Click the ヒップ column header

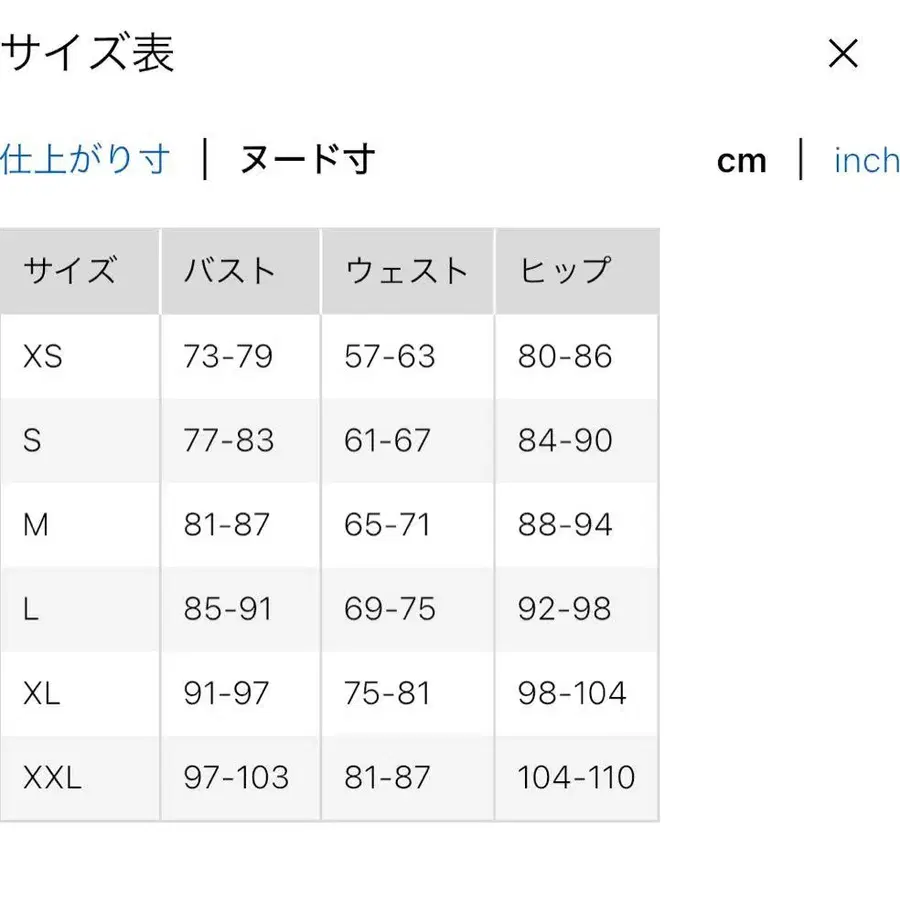(563, 270)
